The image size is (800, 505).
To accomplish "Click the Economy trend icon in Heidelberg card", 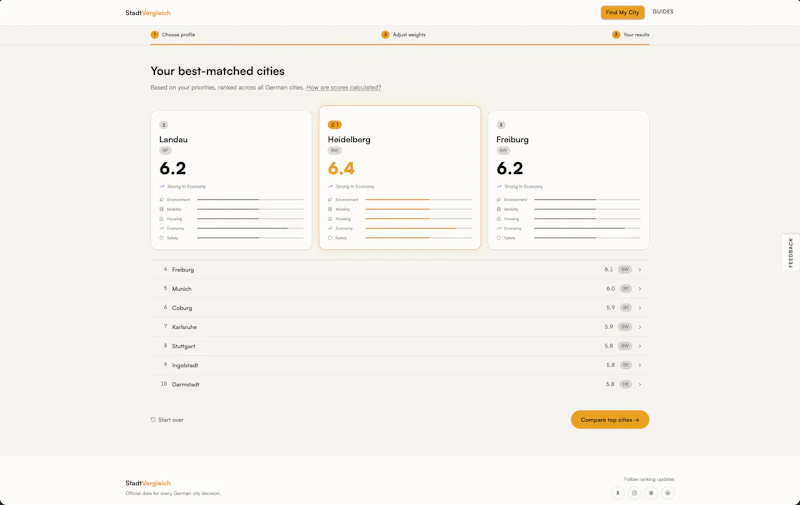I will (330, 228).
